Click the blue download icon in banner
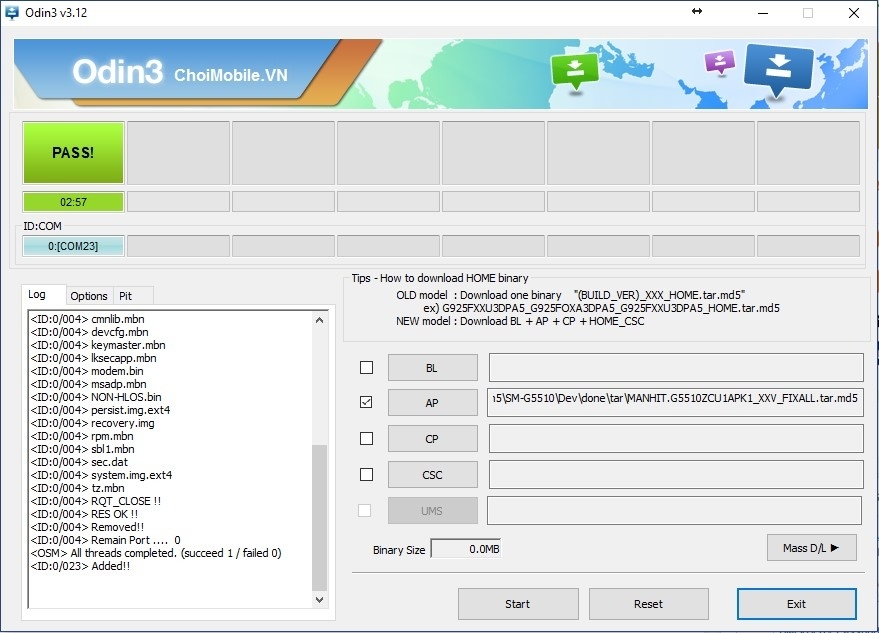Screen dimensions: 879x633 click(x=779, y=69)
